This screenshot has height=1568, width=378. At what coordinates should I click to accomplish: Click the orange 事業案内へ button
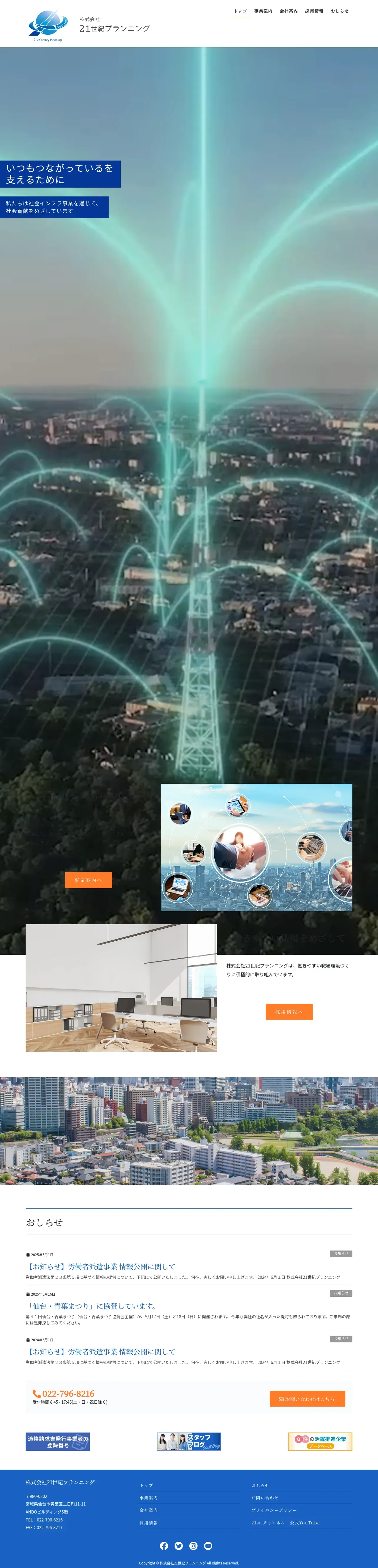click(88, 880)
